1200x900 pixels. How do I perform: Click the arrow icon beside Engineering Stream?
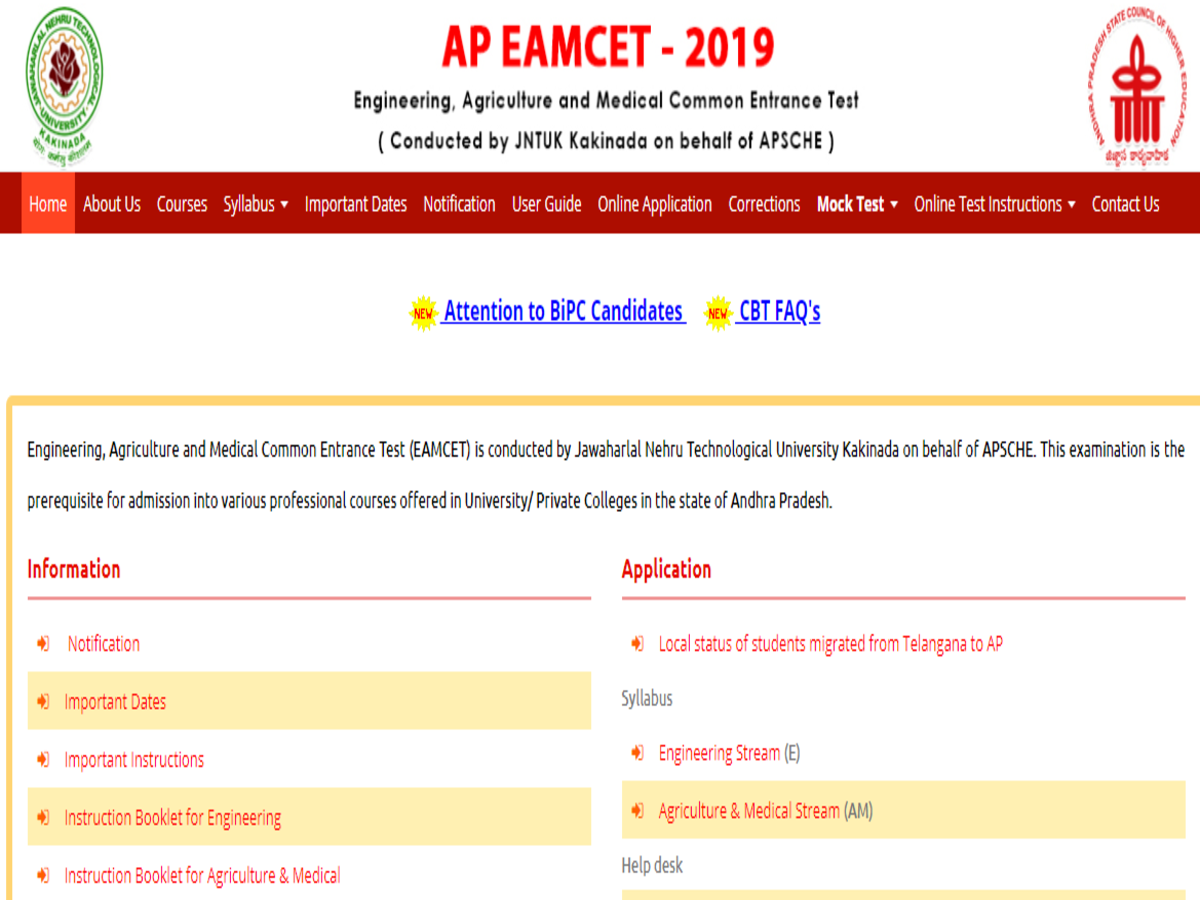click(x=638, y=753)
